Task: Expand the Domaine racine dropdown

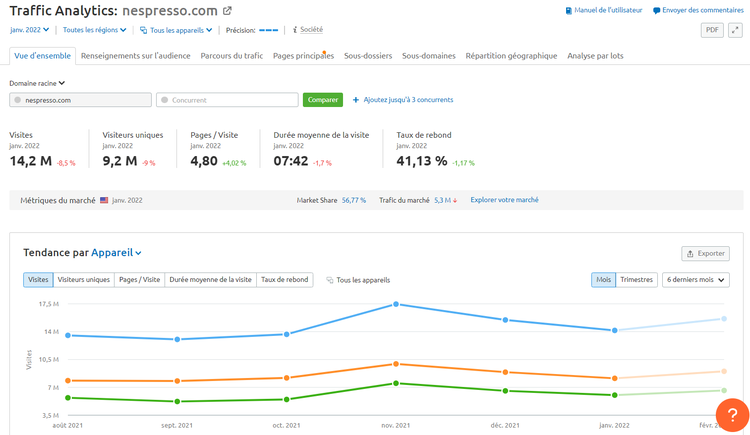Action: tap(37, 83)
